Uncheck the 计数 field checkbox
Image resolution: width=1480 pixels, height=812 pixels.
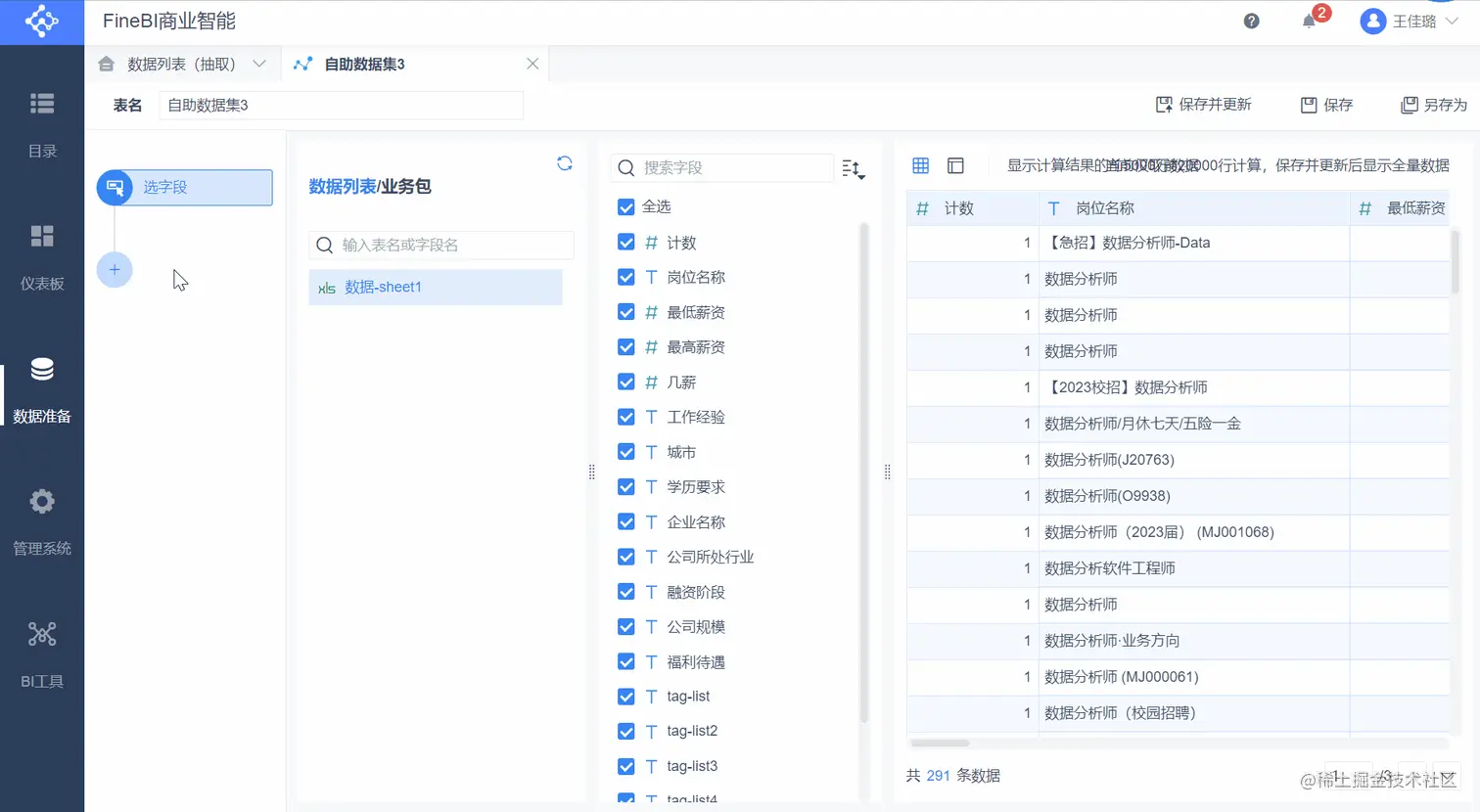coord(626,243)
